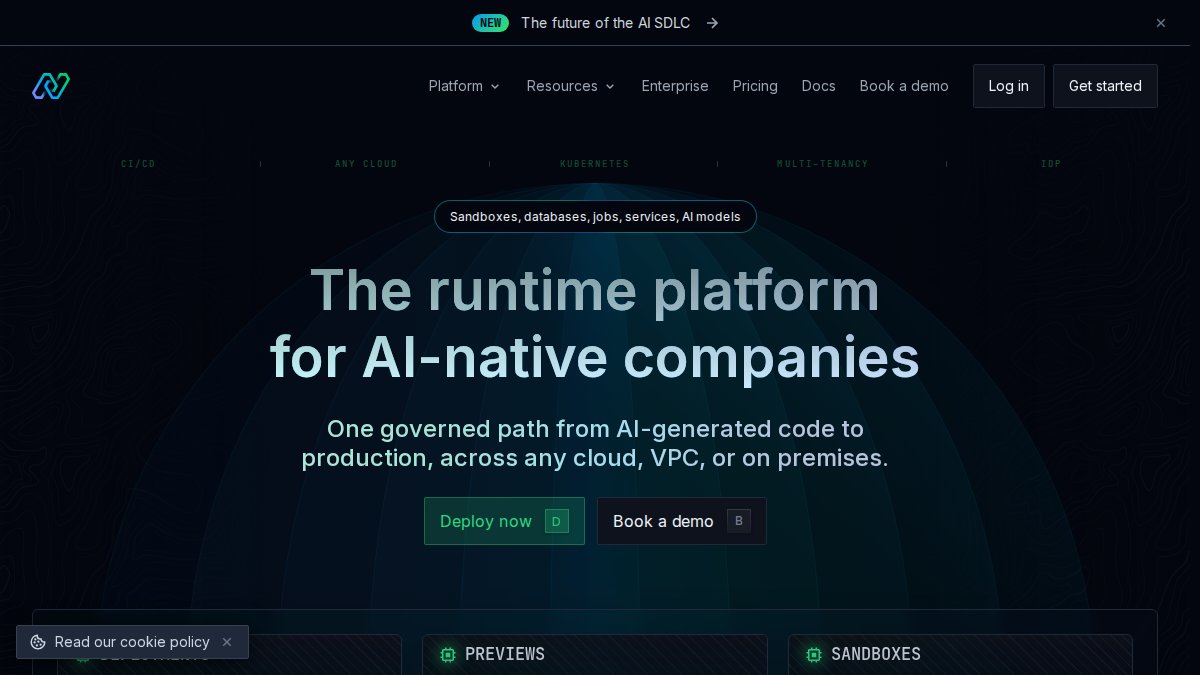Expand the Platform dropdown menu
The image size is (1200, 675).
click(x=464, y=86)
